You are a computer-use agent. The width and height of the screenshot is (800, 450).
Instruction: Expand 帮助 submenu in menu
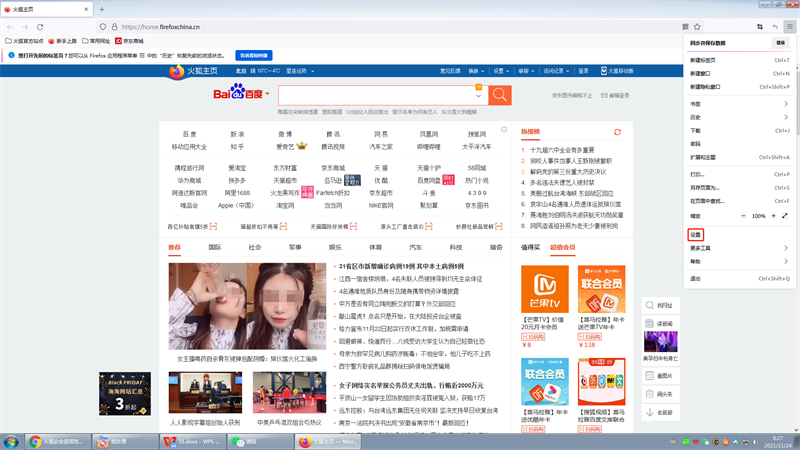pyautogui.click(x=739, y=261)
